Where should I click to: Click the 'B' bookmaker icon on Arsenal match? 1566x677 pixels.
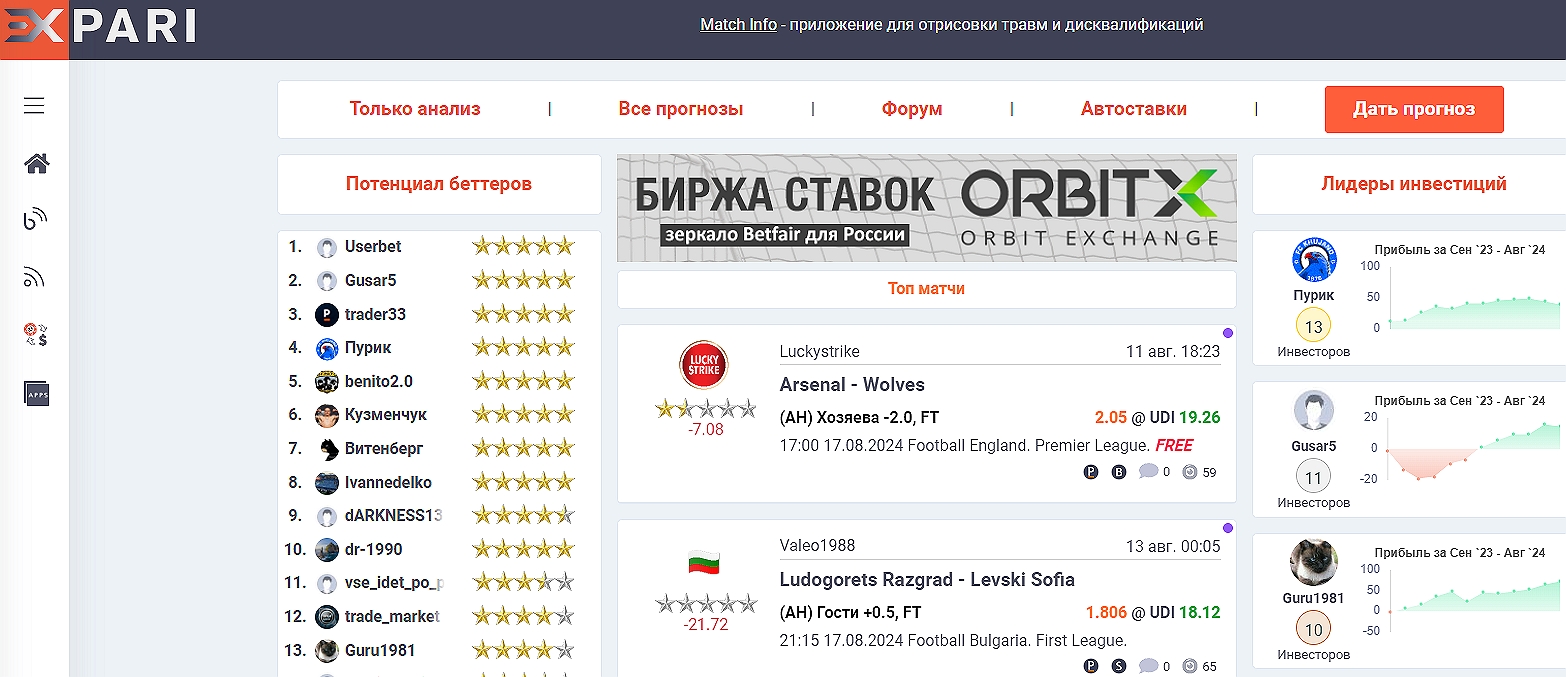(1119, 472)
